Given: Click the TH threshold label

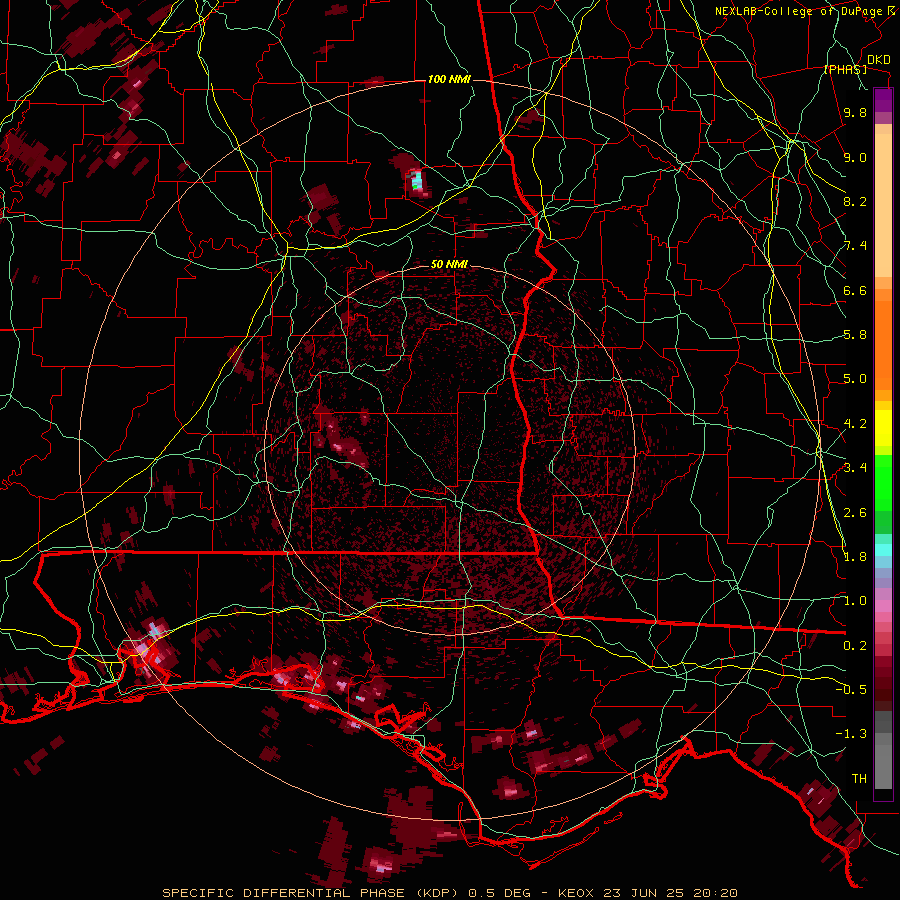Looking at the screenshot, I should (859, 779).
